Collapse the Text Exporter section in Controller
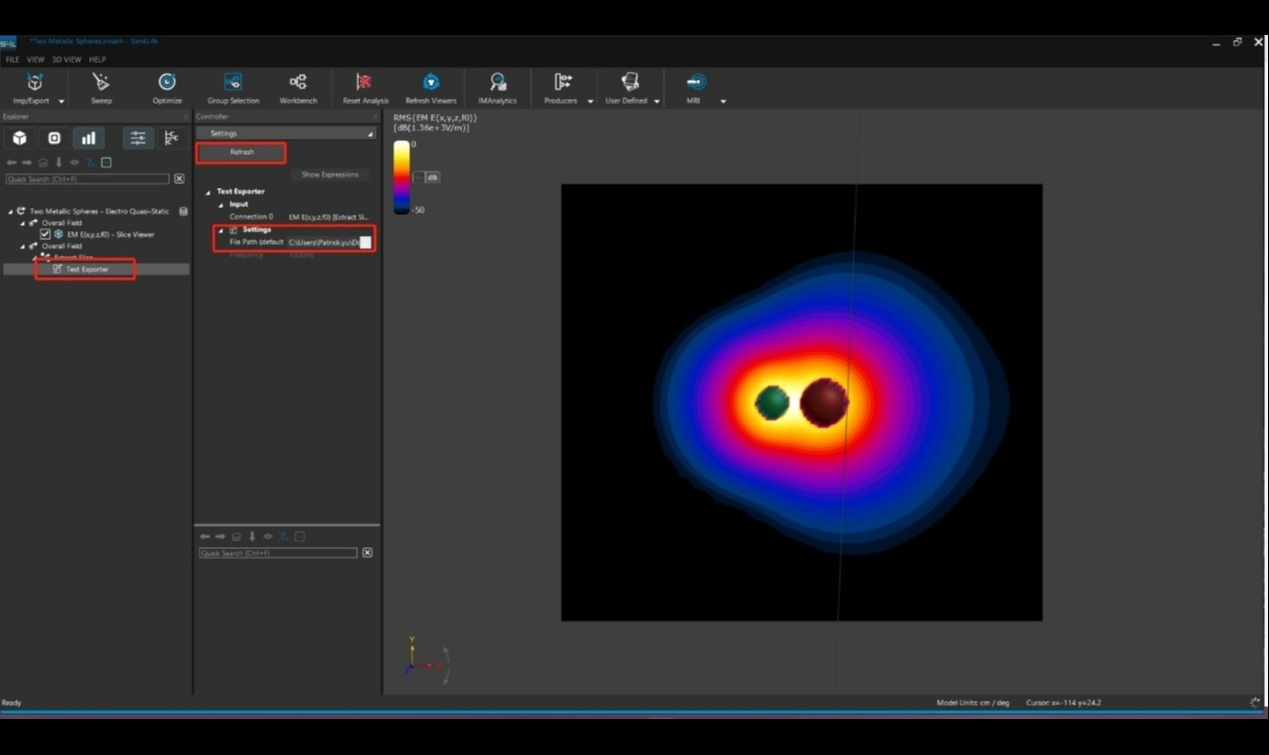 209,191
